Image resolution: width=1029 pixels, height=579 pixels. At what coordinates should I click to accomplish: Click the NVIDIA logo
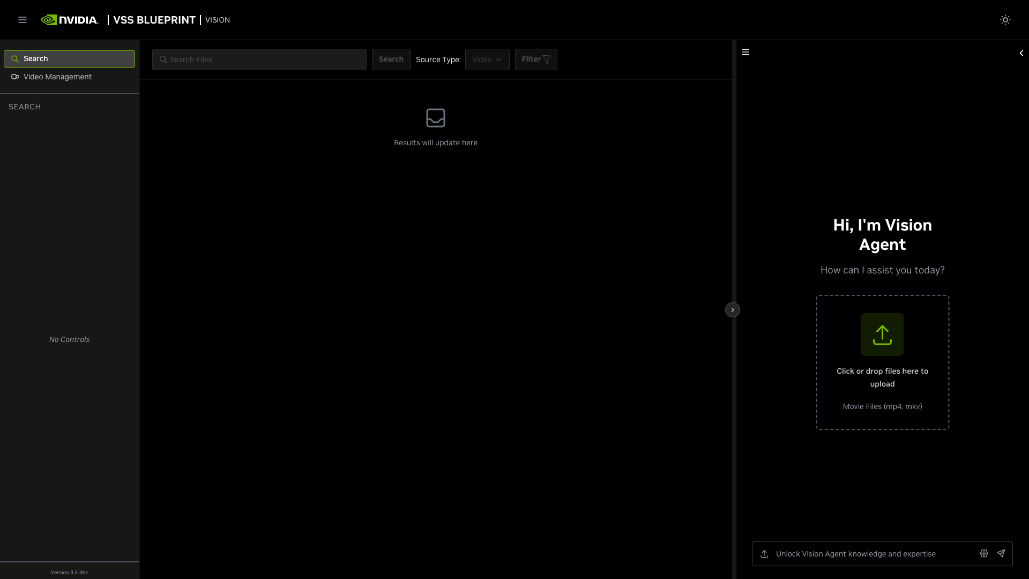[x=70, y=20]
